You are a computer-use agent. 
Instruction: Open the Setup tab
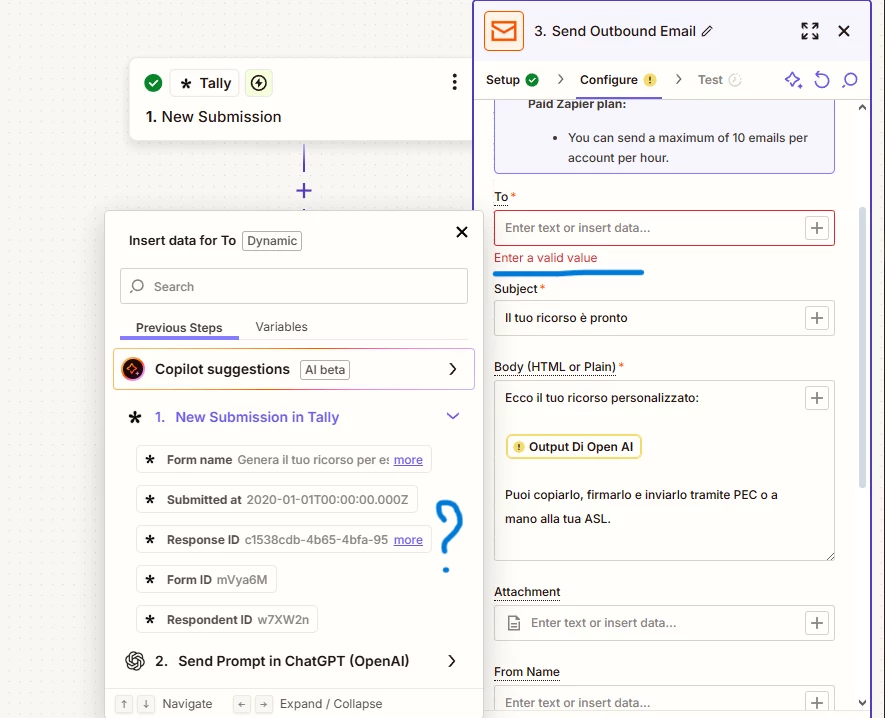tap(512, 80)
